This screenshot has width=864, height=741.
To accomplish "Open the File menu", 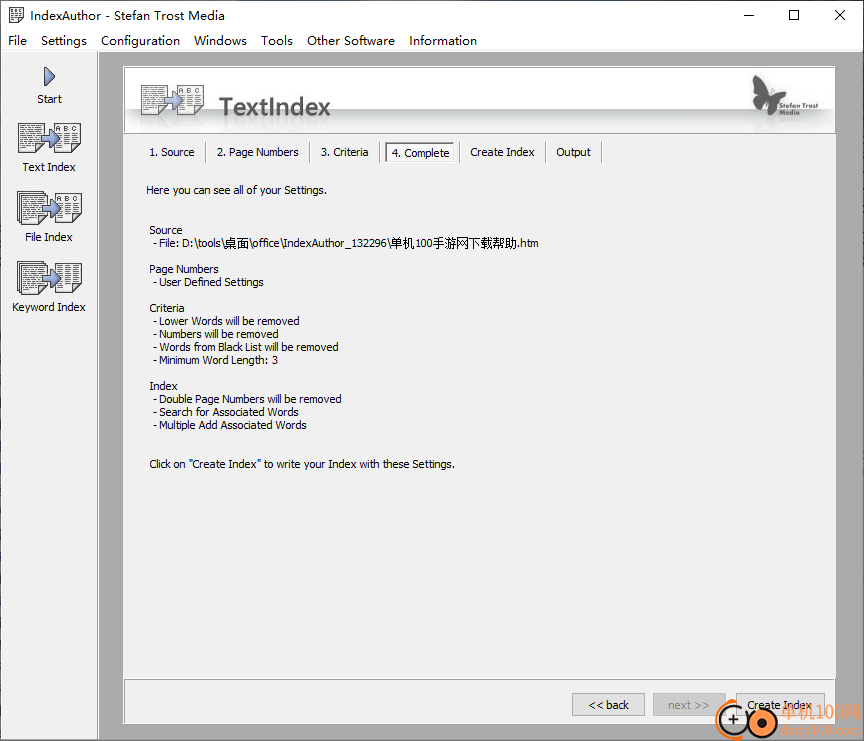I will click(x=18, y=41).
